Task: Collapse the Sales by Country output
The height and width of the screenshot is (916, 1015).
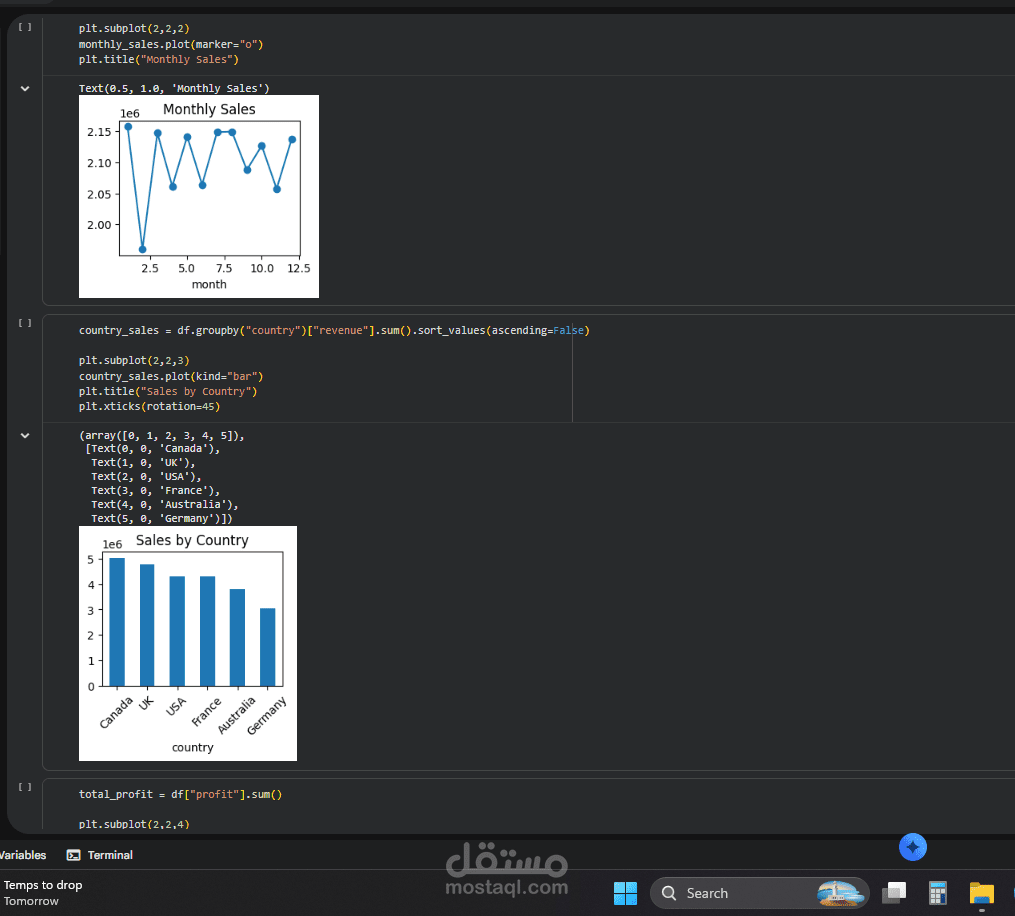Action: 25,436
